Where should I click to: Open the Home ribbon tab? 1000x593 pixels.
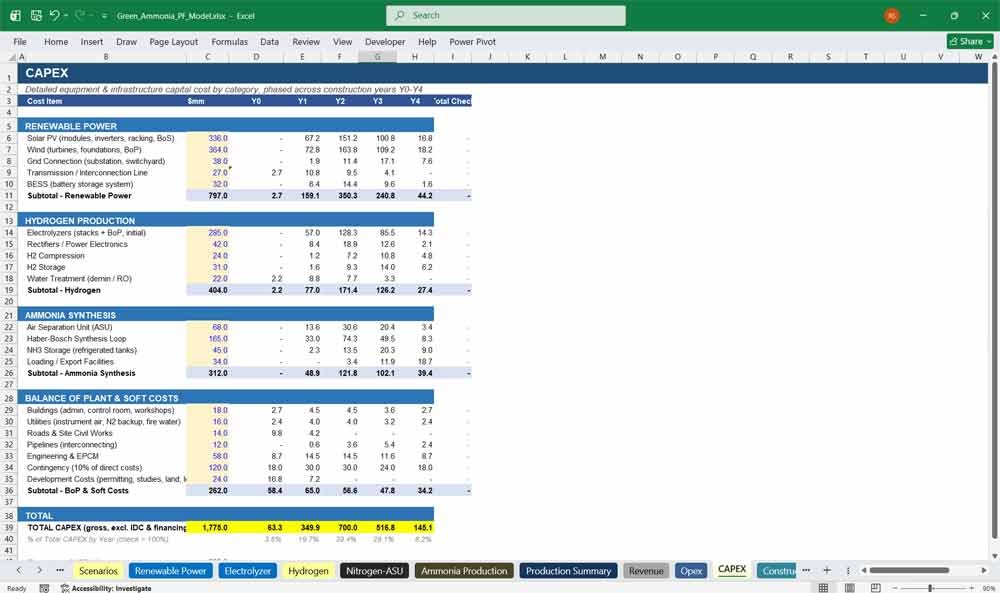click(56, 41)
